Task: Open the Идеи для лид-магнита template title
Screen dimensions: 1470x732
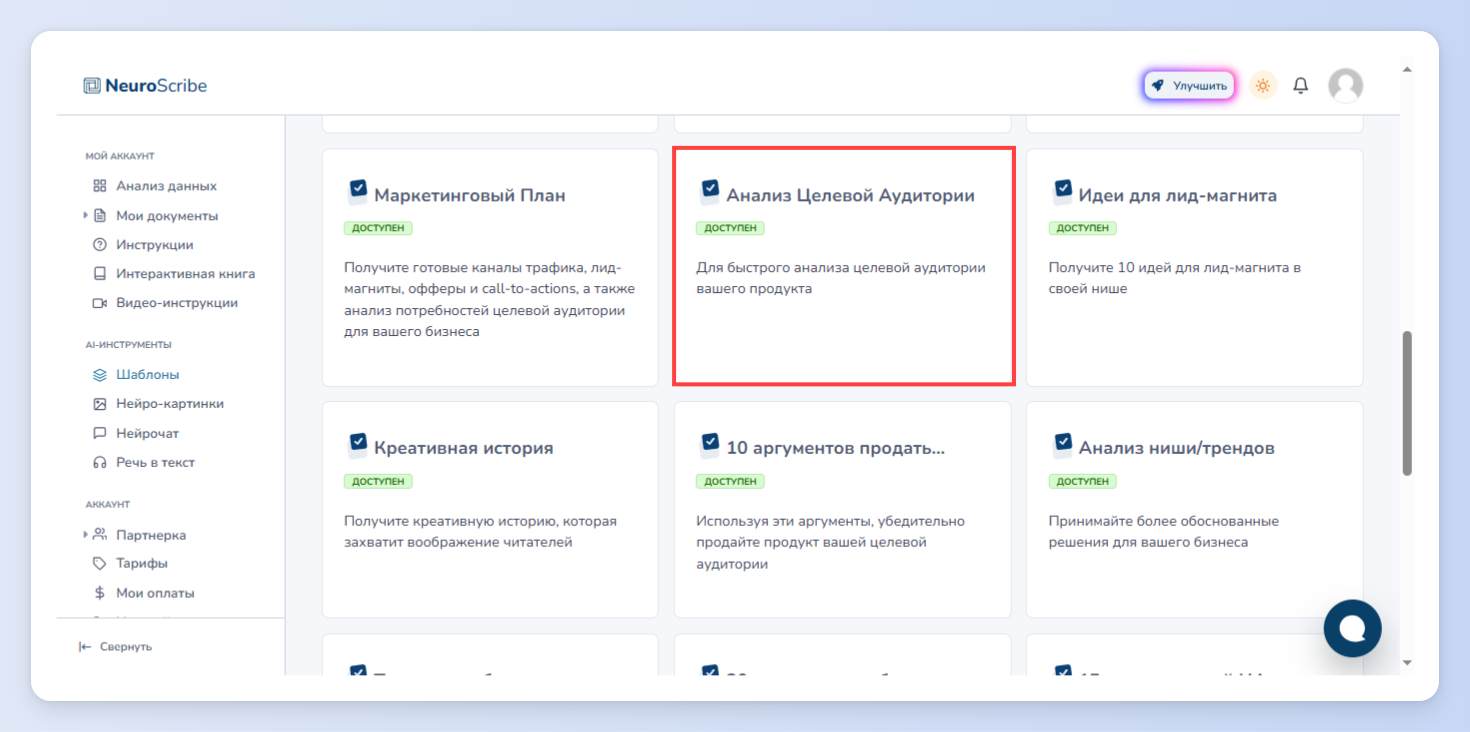Action: click(x=1178, y=196)
